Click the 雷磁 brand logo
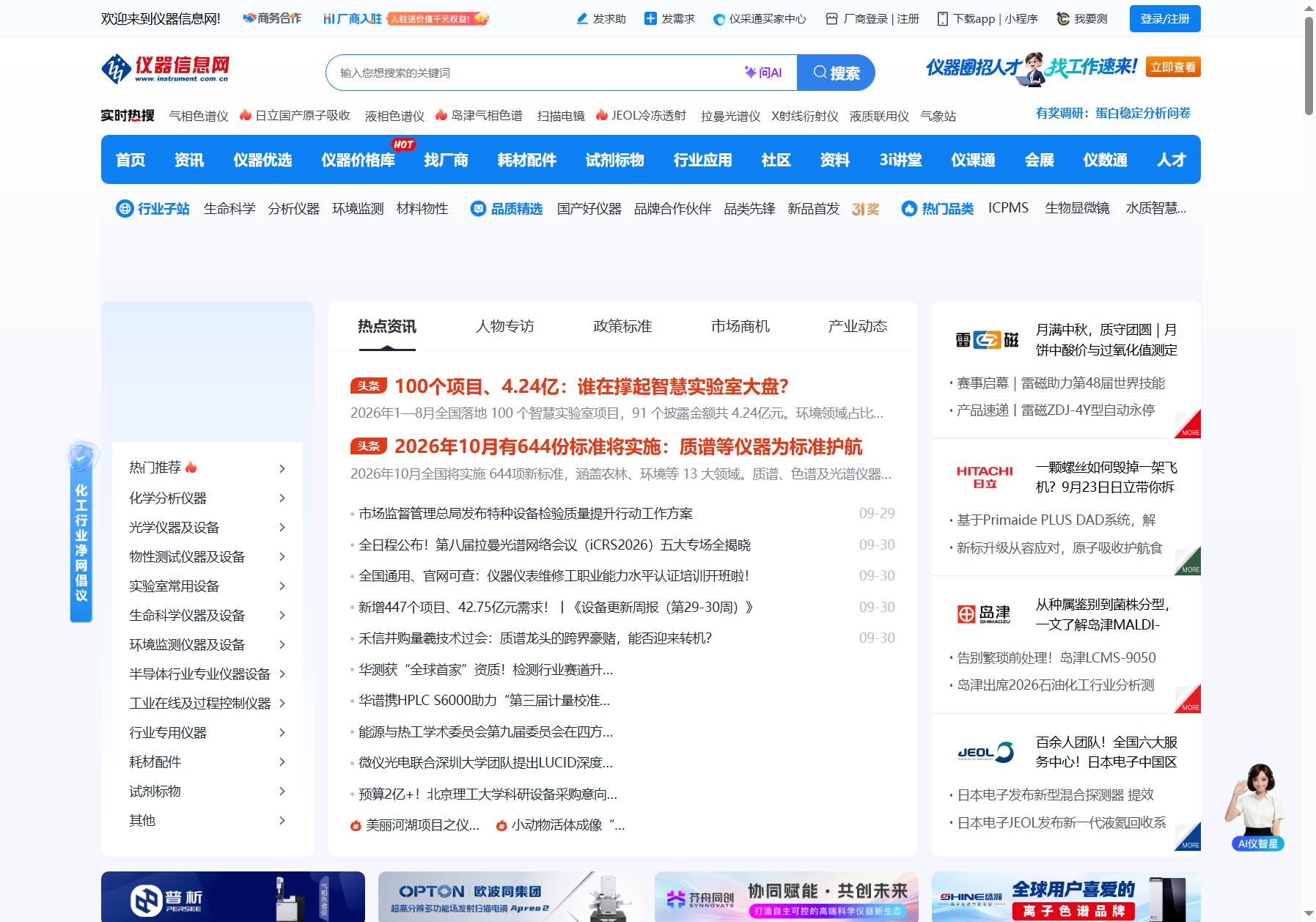1316x922 pixels. [x=987, y=340]
